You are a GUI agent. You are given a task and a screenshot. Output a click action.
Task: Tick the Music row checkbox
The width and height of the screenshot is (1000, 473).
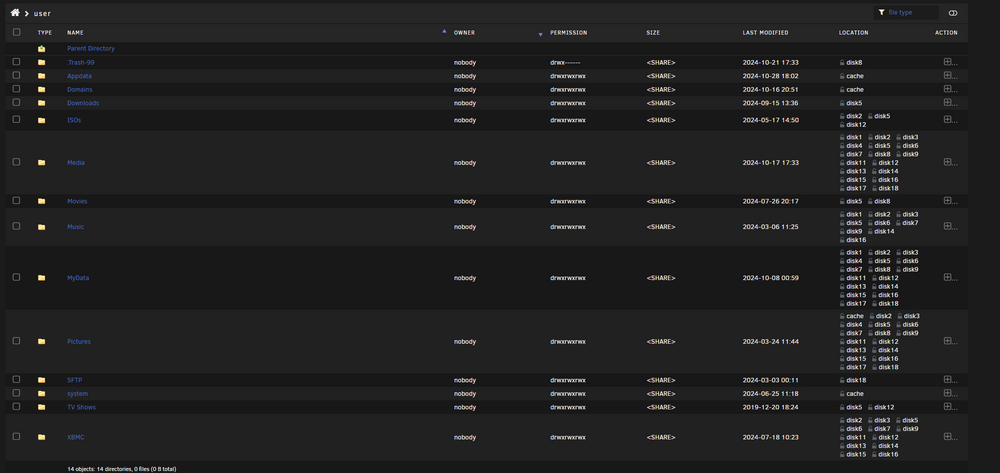pos(17,226)
